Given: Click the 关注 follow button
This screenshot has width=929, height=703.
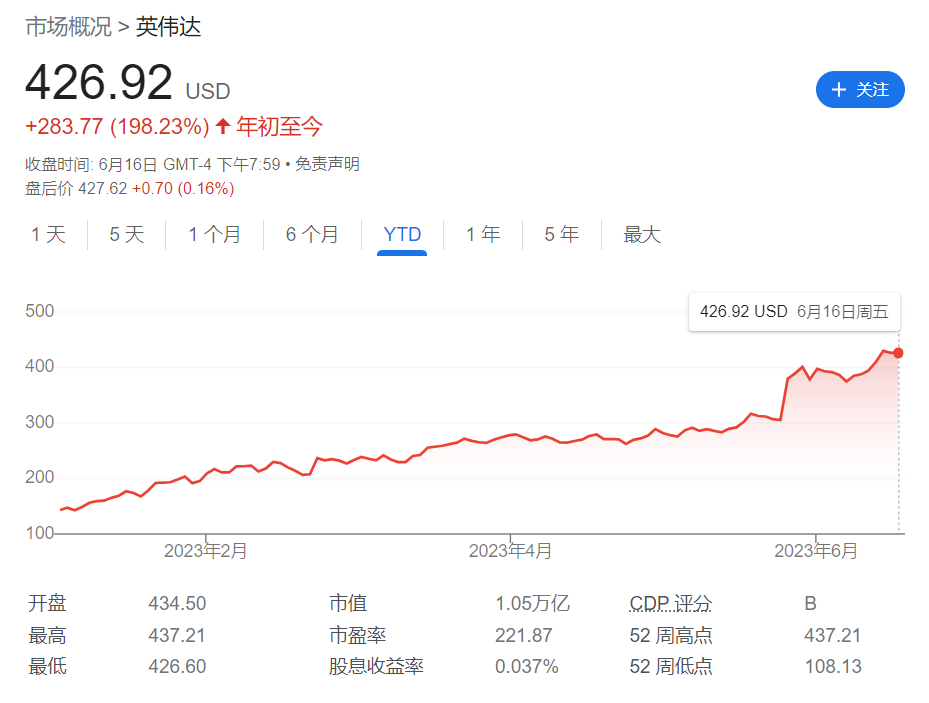Looking at the screenshot, I should click(x=860, y=89).
